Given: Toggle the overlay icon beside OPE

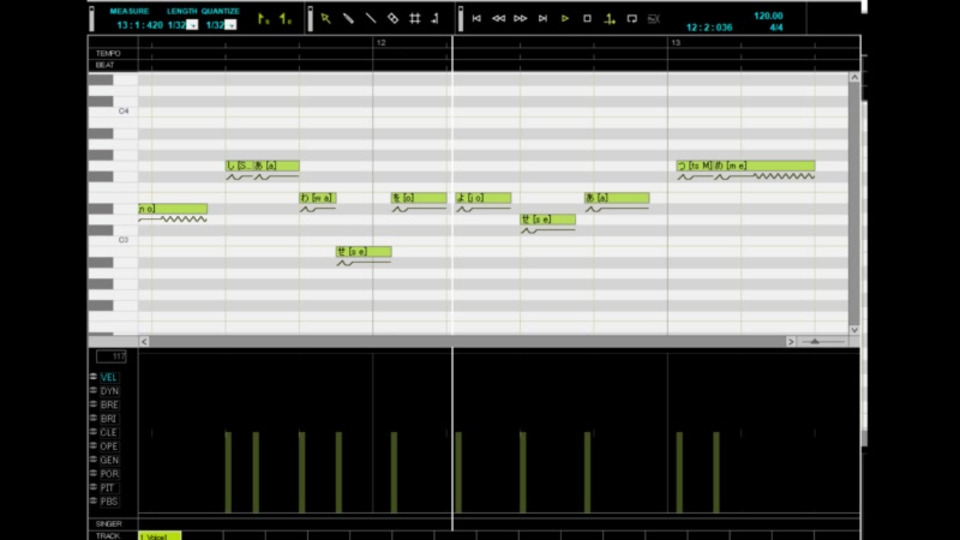Looking at the screenshot, I should 94,446.
